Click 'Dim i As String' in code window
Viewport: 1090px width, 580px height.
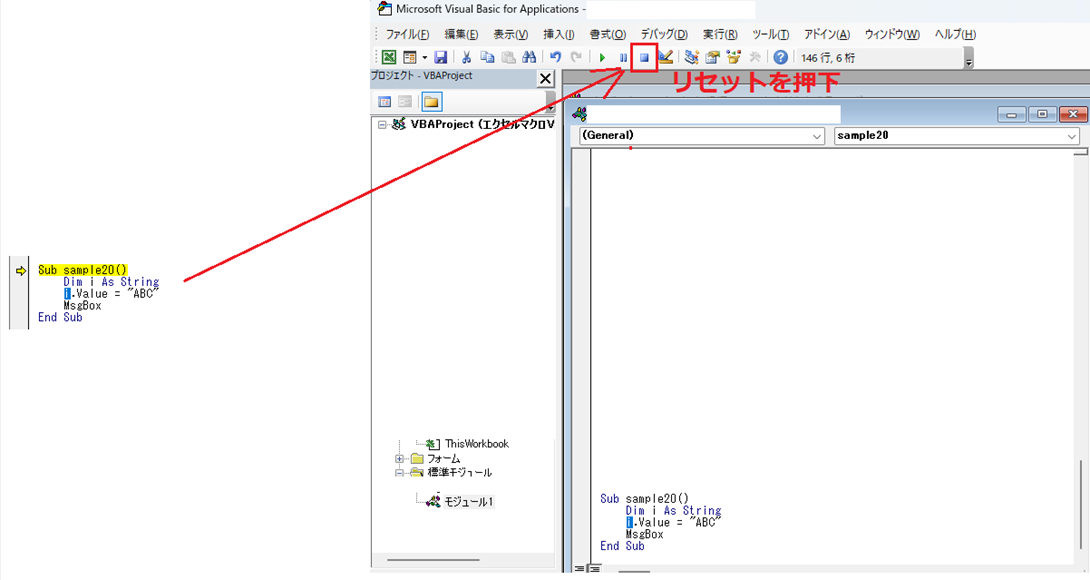coord(673,510)
